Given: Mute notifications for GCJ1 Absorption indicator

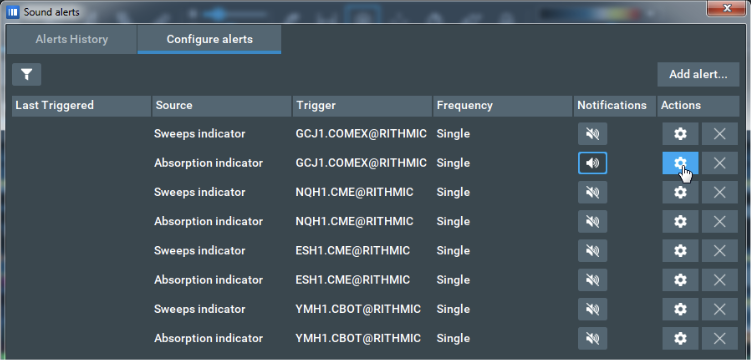Looking at the screenshot, I should point(592,163).
